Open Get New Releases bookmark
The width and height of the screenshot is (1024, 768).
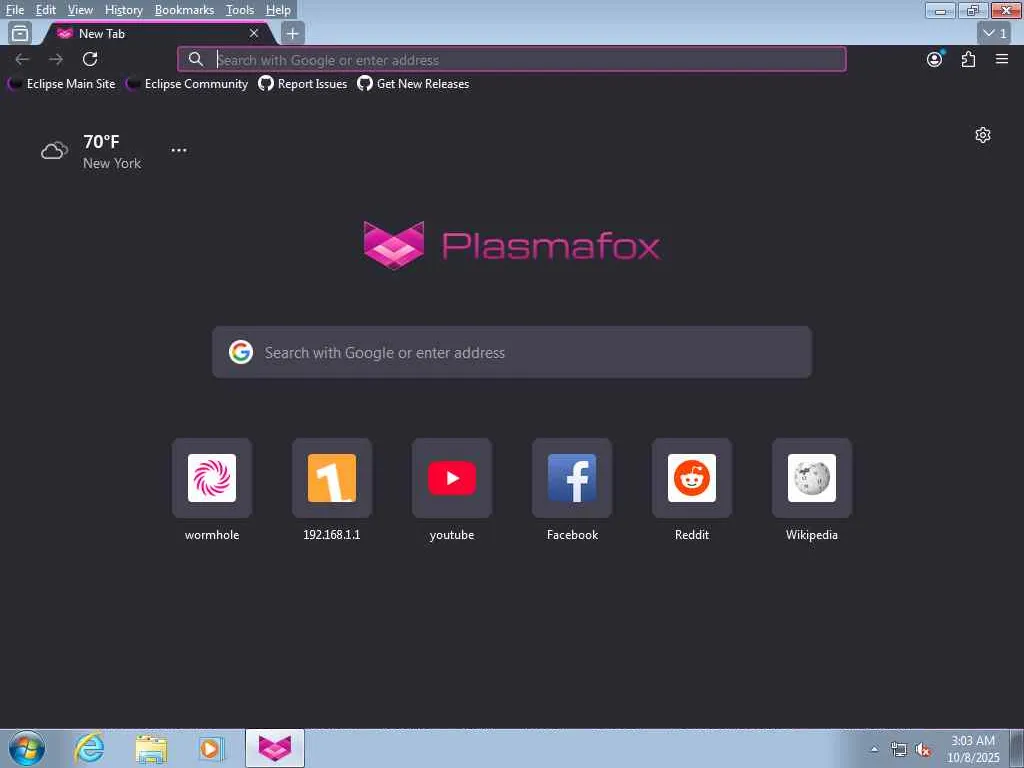[x=413, y=84]
